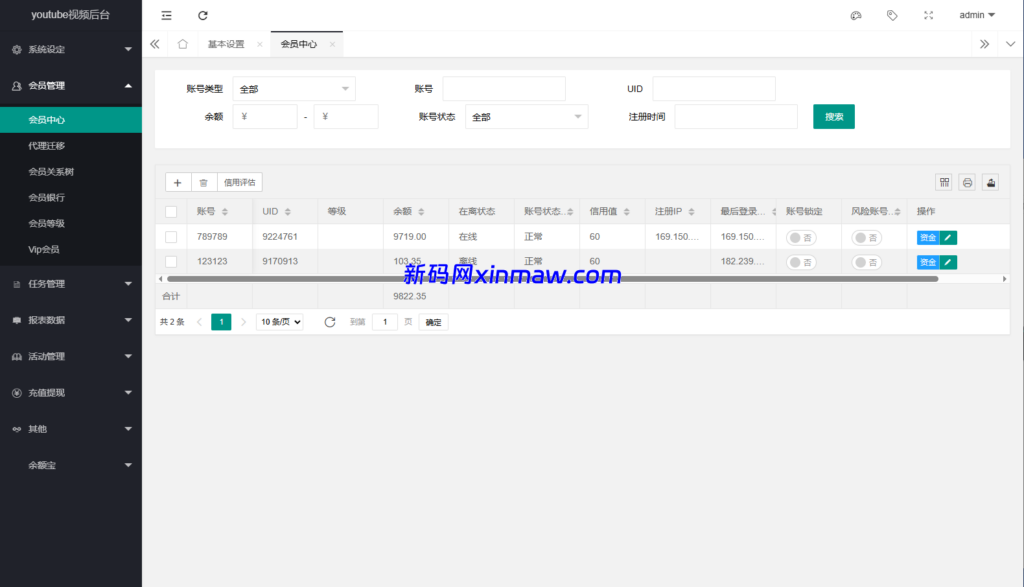
Task: Close the 会员中心 tab
Action: [332, 44]
